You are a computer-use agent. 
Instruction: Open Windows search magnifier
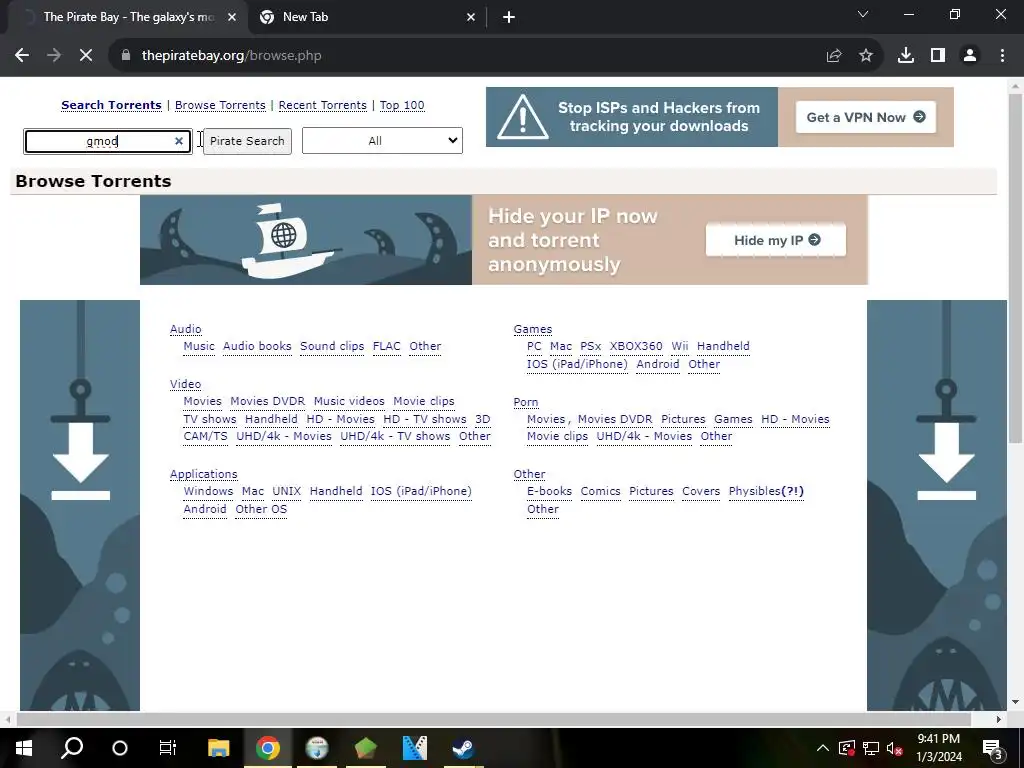72,748
